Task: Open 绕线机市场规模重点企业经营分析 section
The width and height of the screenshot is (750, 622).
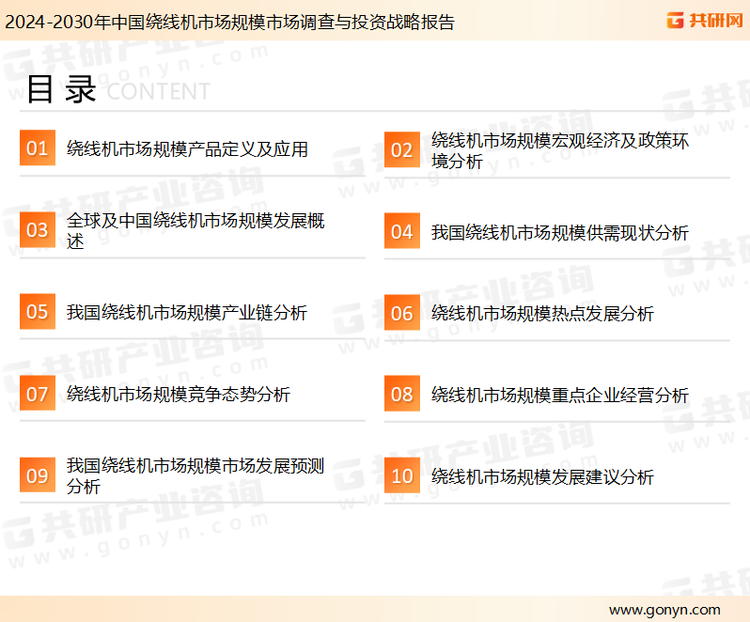Action: [559, 395]
